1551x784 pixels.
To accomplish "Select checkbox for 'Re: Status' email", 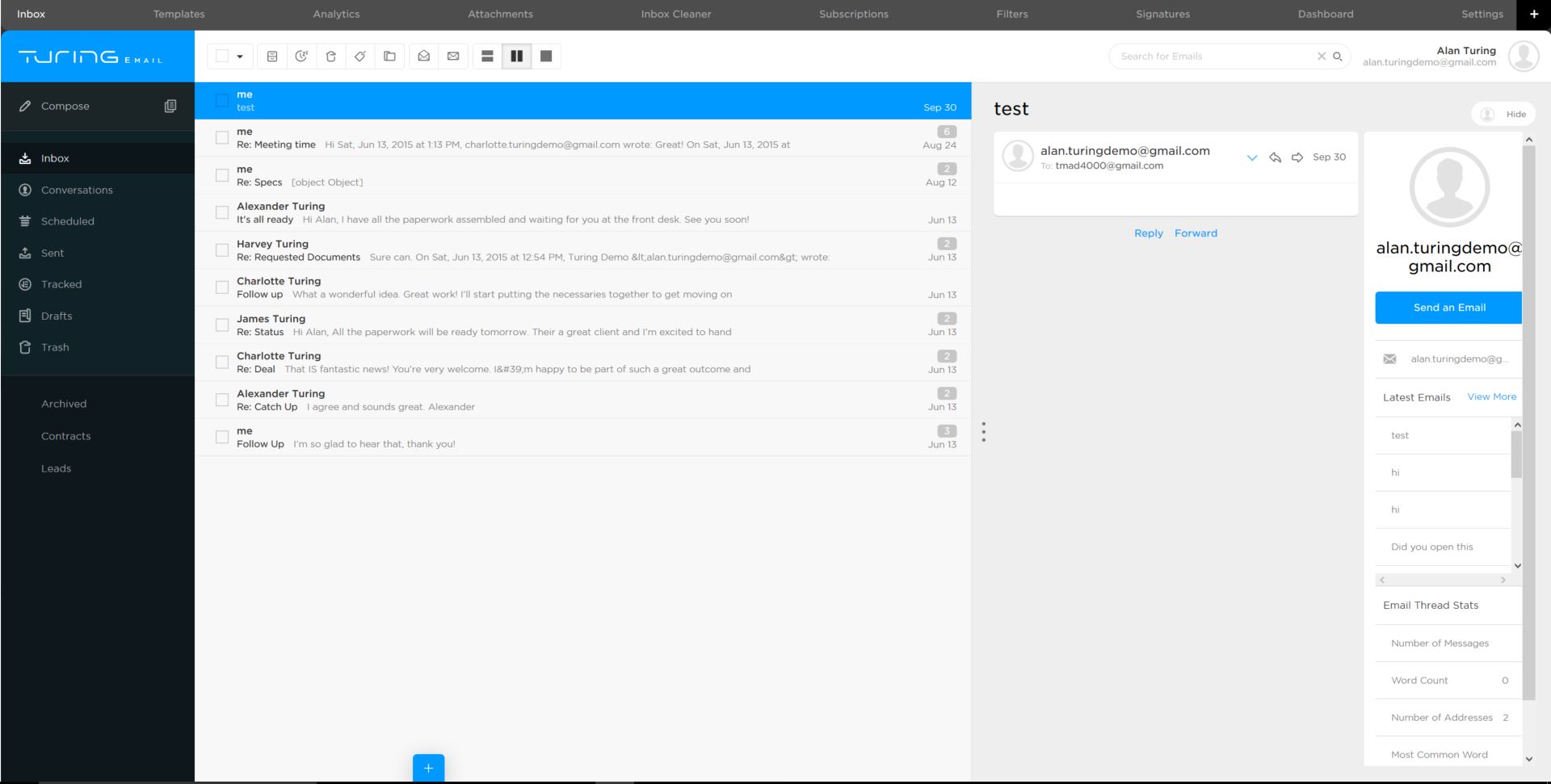I will [x=222, y=325].
